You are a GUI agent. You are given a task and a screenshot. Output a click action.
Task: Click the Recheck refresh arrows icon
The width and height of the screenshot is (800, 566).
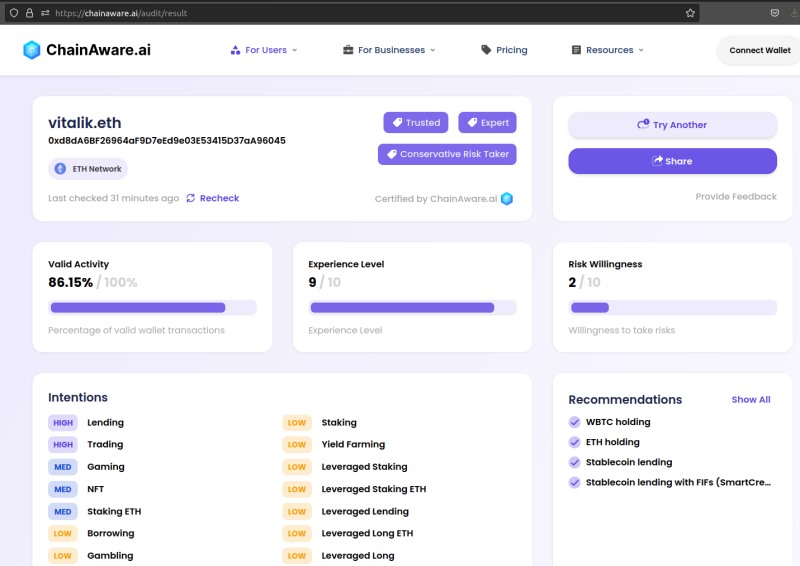191,198
